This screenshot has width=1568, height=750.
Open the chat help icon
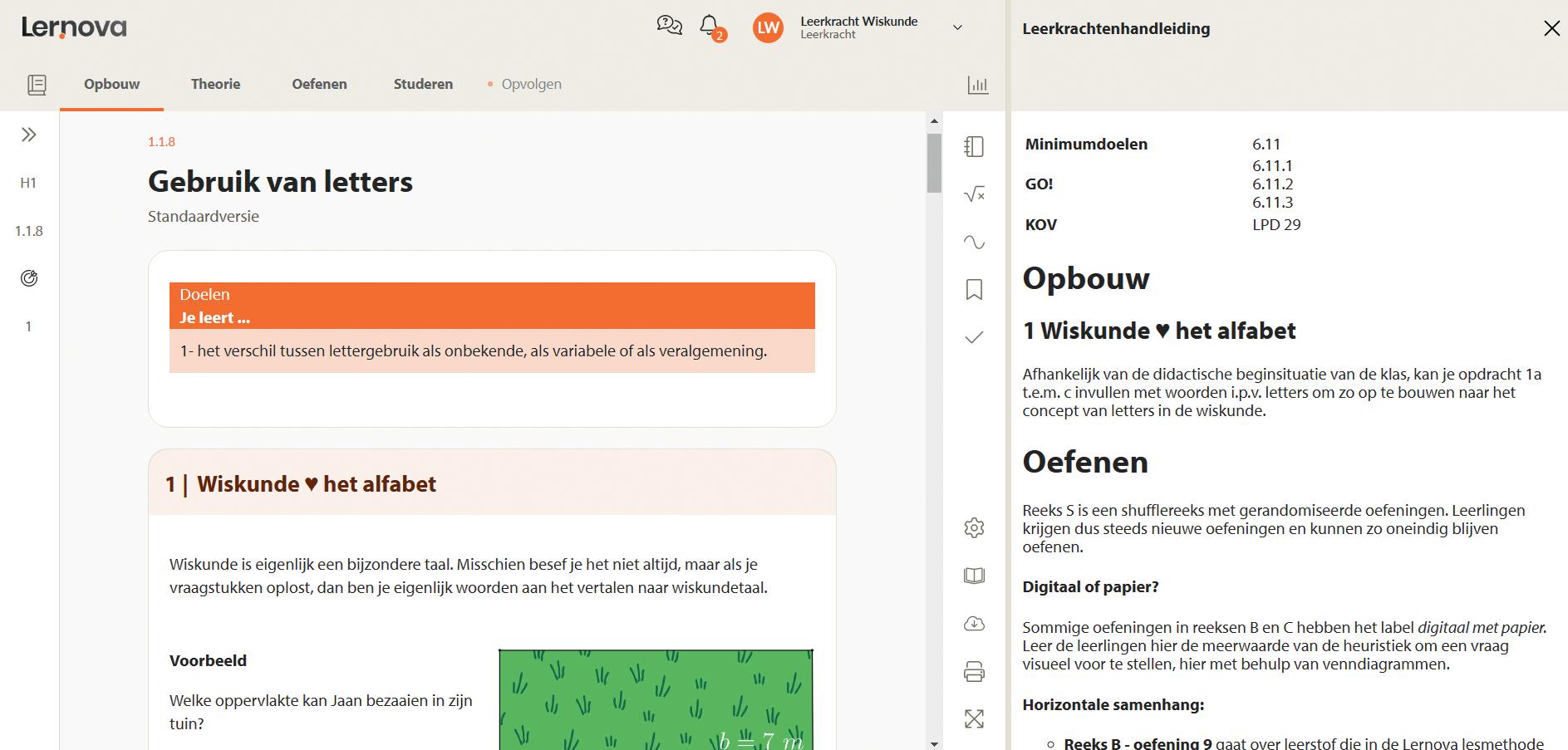pyautogui.click(x=669, y=26)
